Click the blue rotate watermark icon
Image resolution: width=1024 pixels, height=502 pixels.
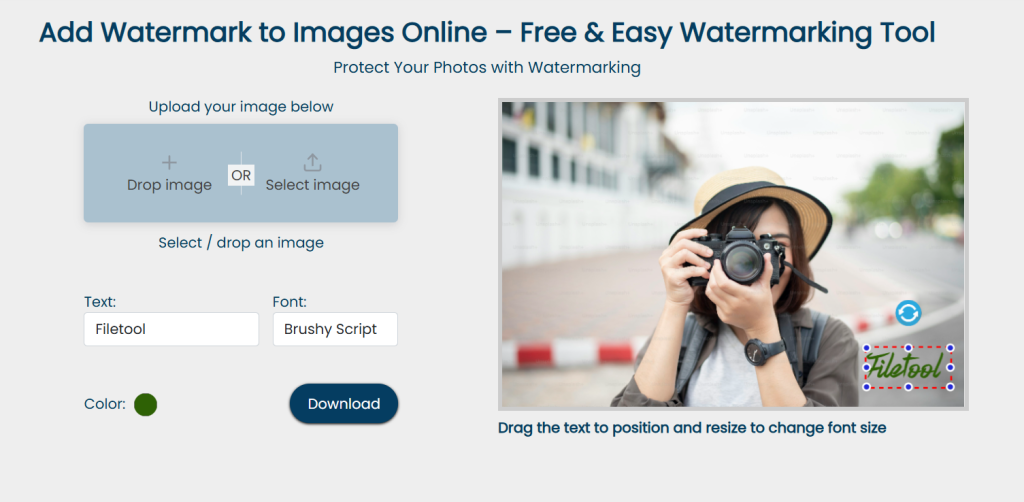(x=908, y=313)
